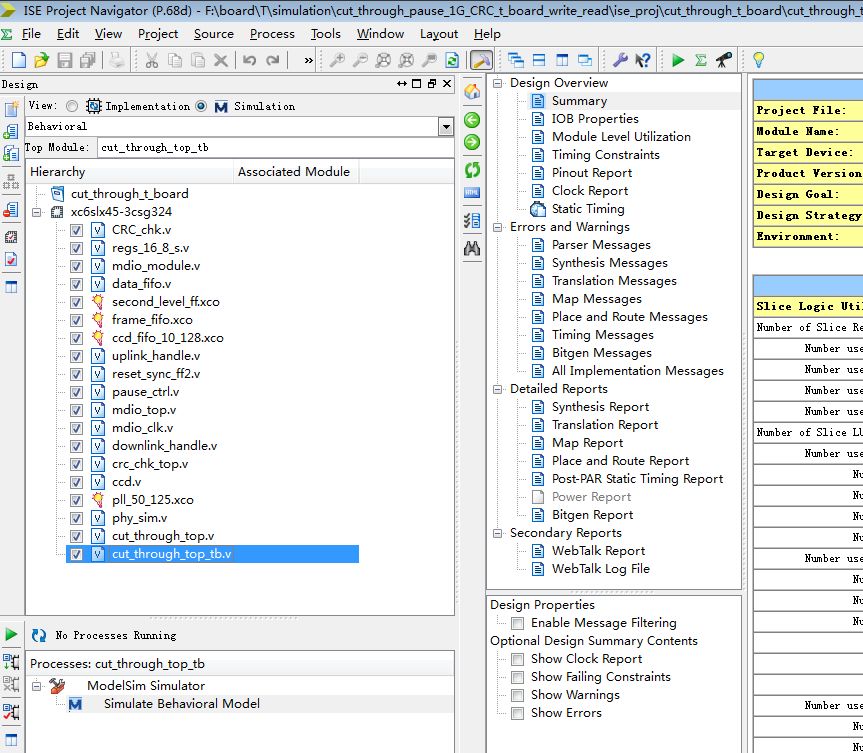Screen dimensions: 863x753
Task: Toggle the hammer Design Summary toolbar icon
Action: (x=481, y=60)
